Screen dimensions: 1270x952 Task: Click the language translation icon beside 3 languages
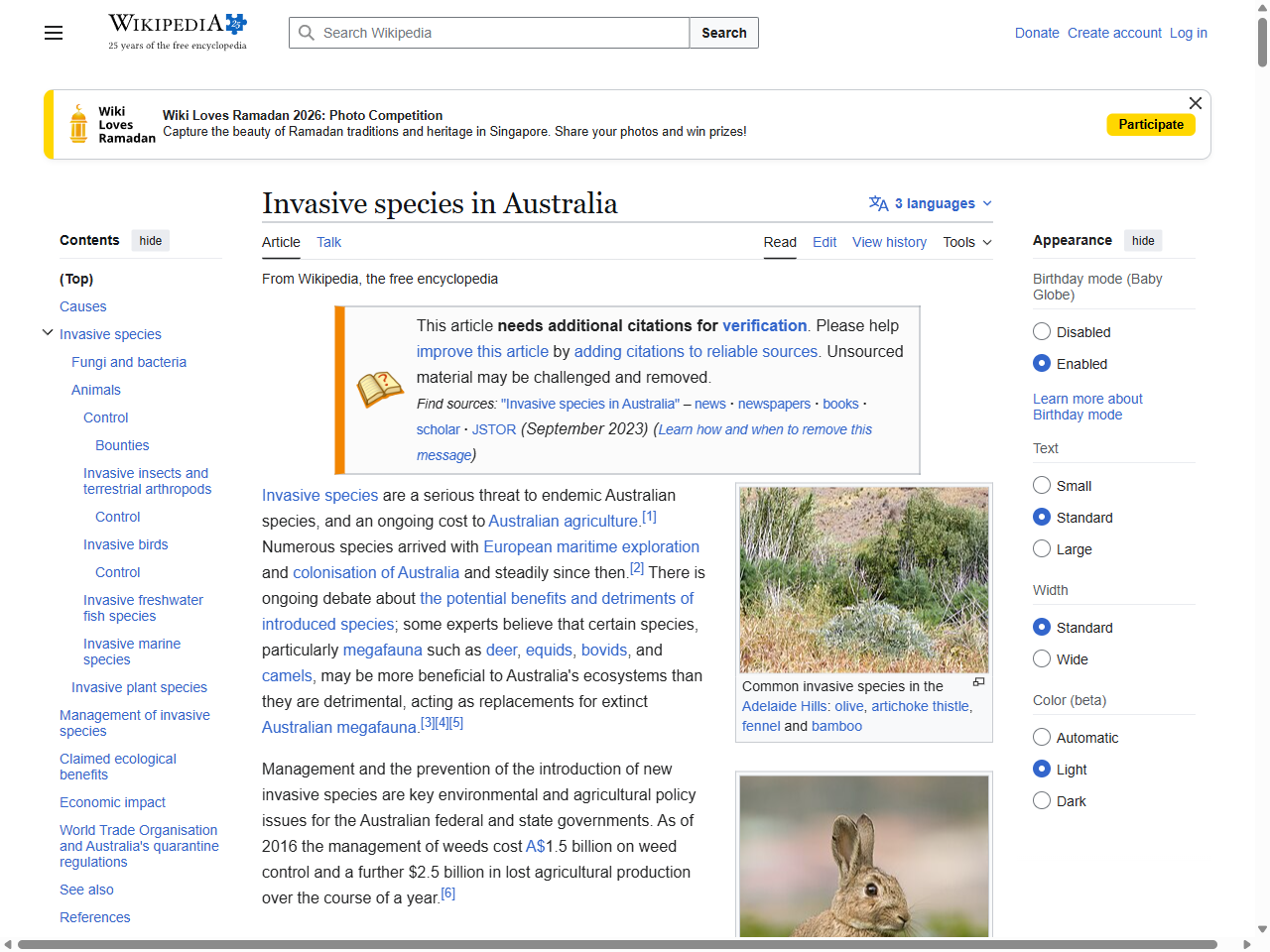879,203
